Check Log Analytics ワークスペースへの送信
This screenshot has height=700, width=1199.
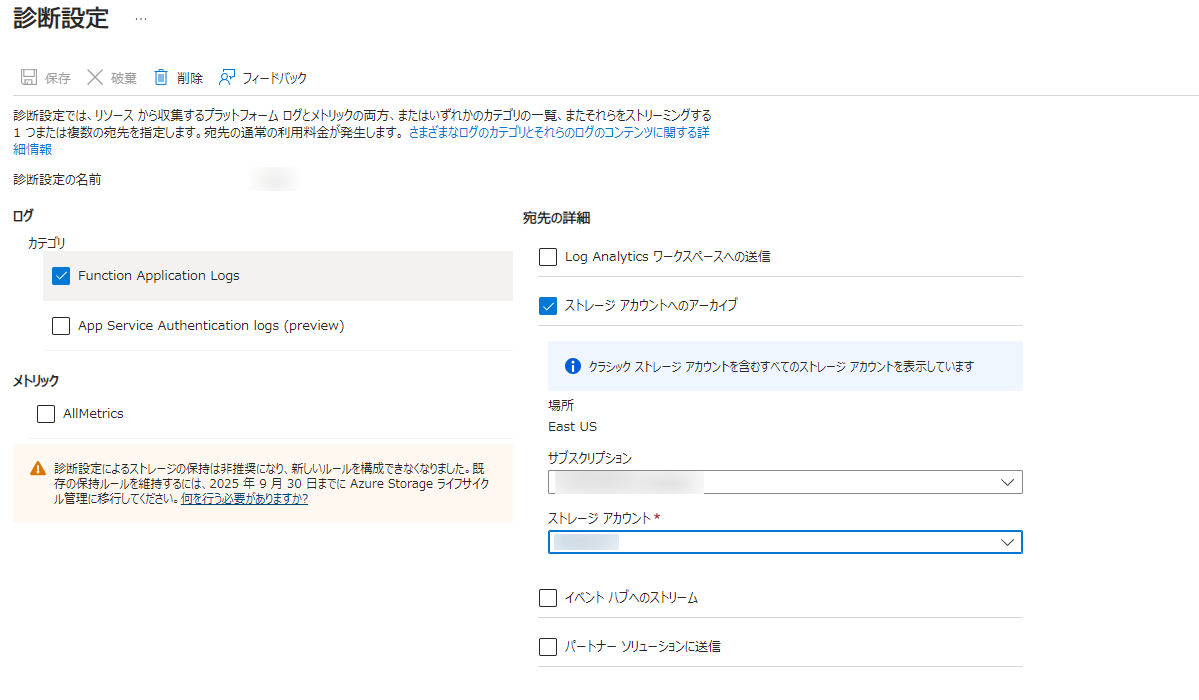(548, 257)
